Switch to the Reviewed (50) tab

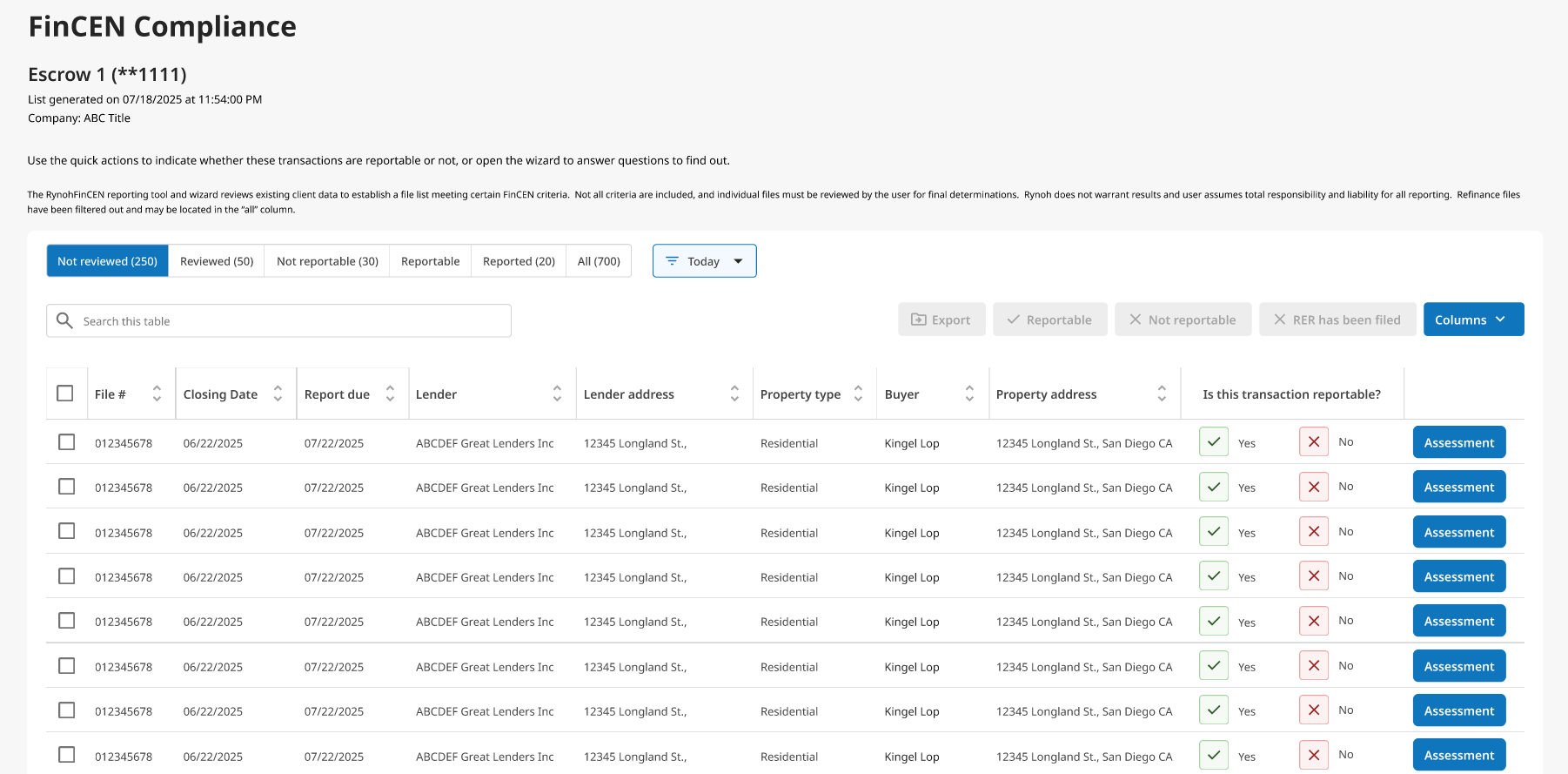(x=217, y=261)
